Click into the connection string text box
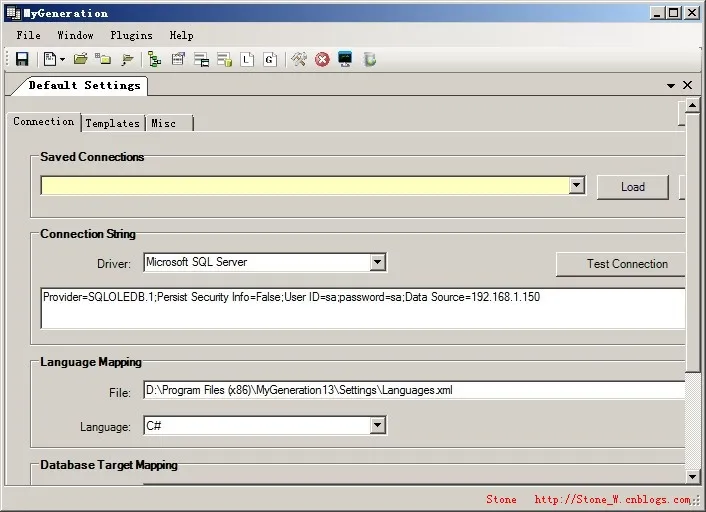 coord(363,308)
